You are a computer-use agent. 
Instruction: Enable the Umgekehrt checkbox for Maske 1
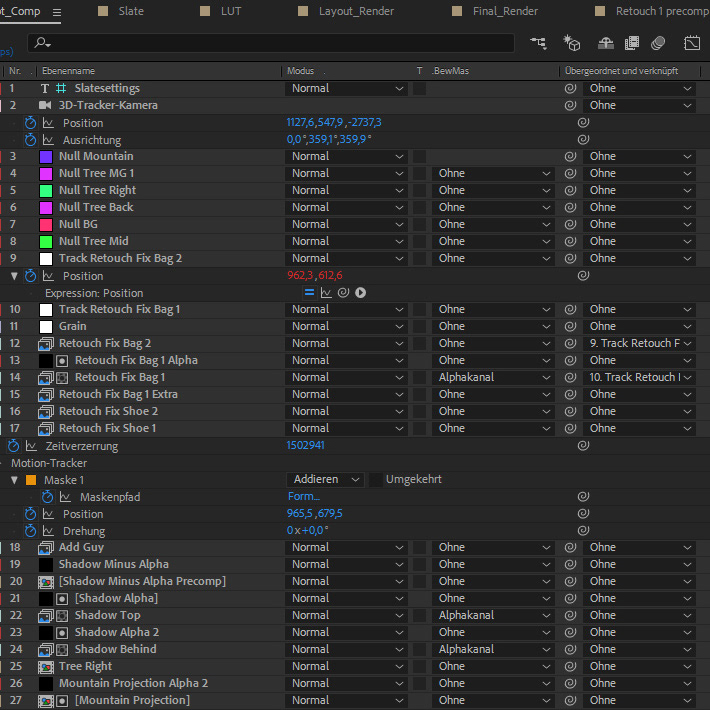tap(376, 479)
